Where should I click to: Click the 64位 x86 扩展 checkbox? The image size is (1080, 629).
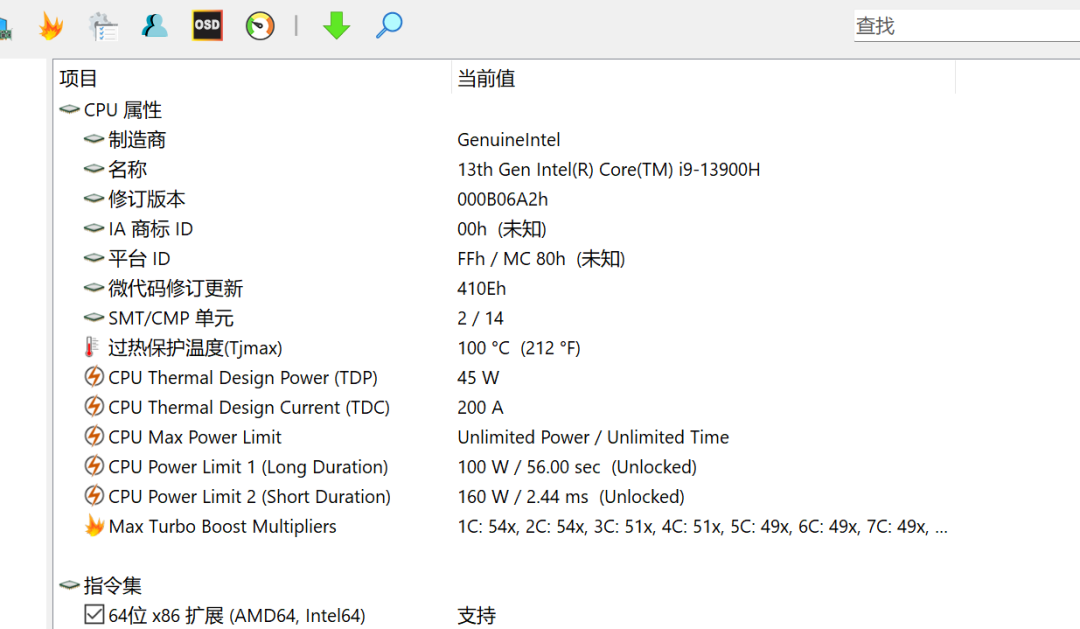tap(94, 615)
